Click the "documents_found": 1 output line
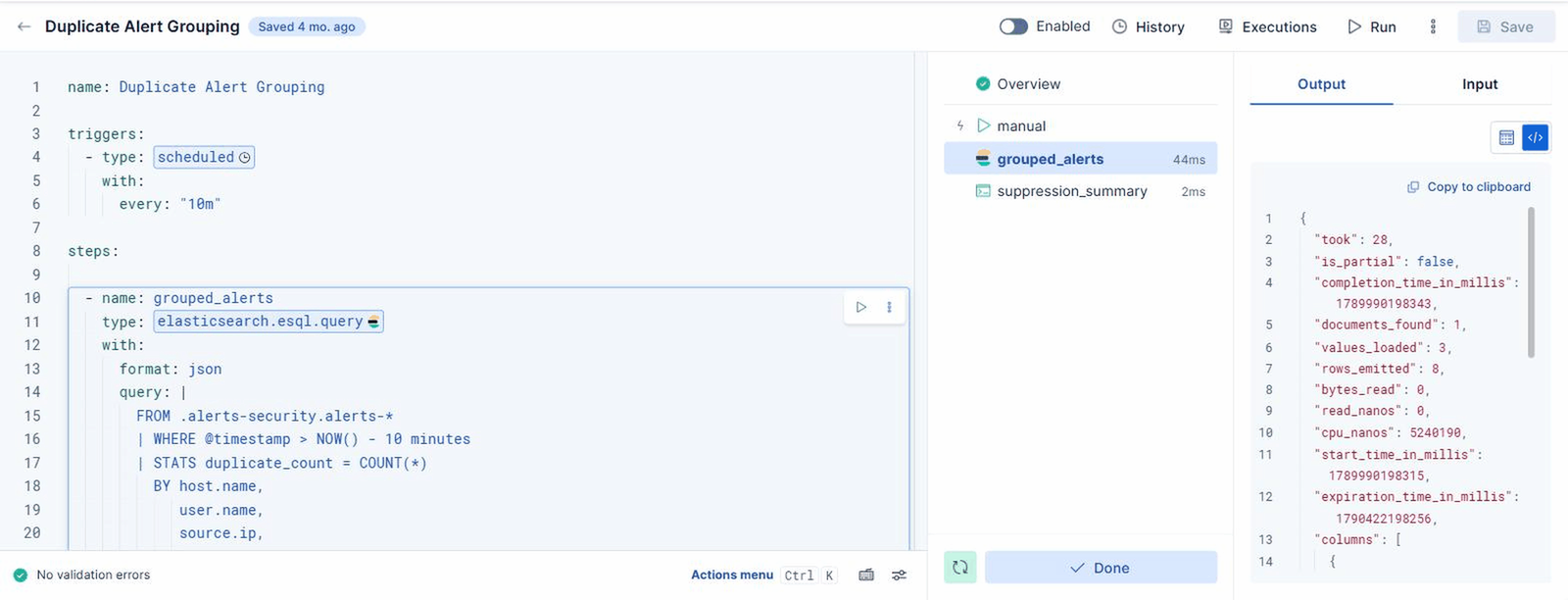Viewport: 1568px width, 600px height. (1390, 325)
